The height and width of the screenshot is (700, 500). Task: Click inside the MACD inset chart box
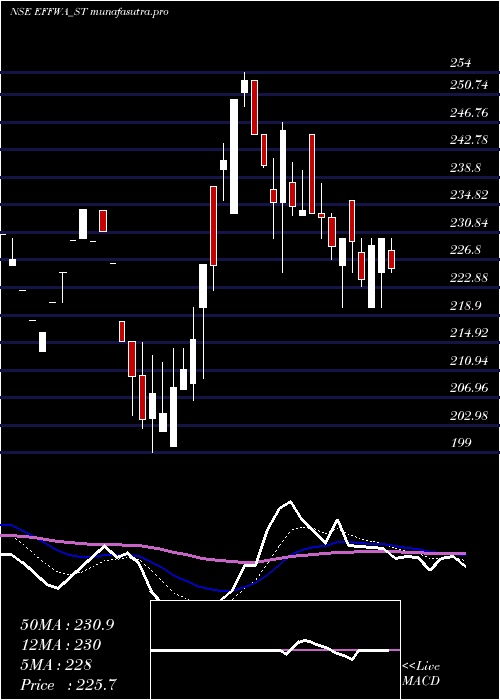click(275, 650)
